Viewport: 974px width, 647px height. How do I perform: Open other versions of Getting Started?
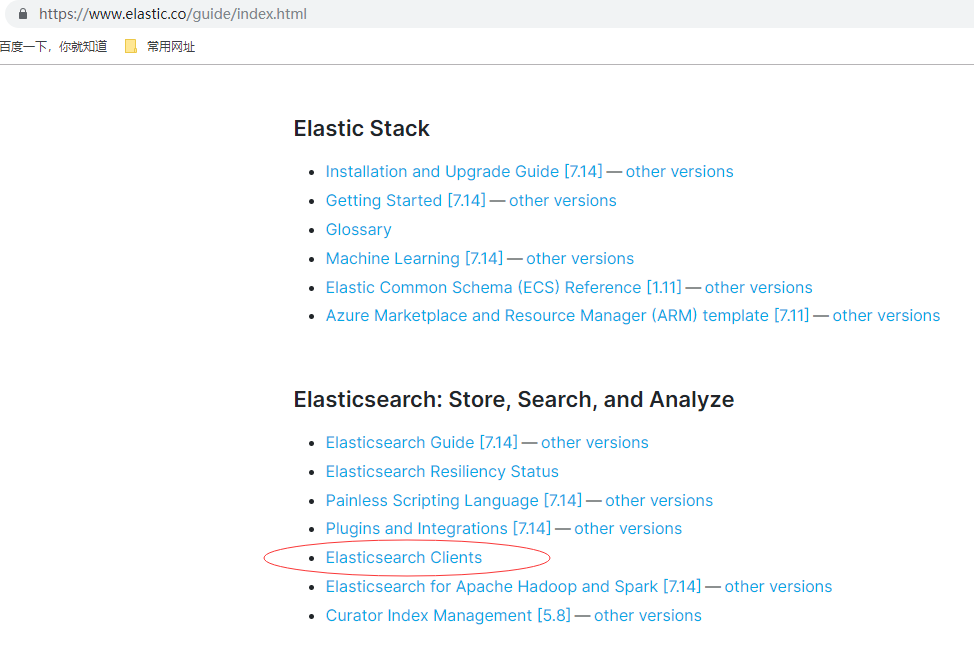563,201
